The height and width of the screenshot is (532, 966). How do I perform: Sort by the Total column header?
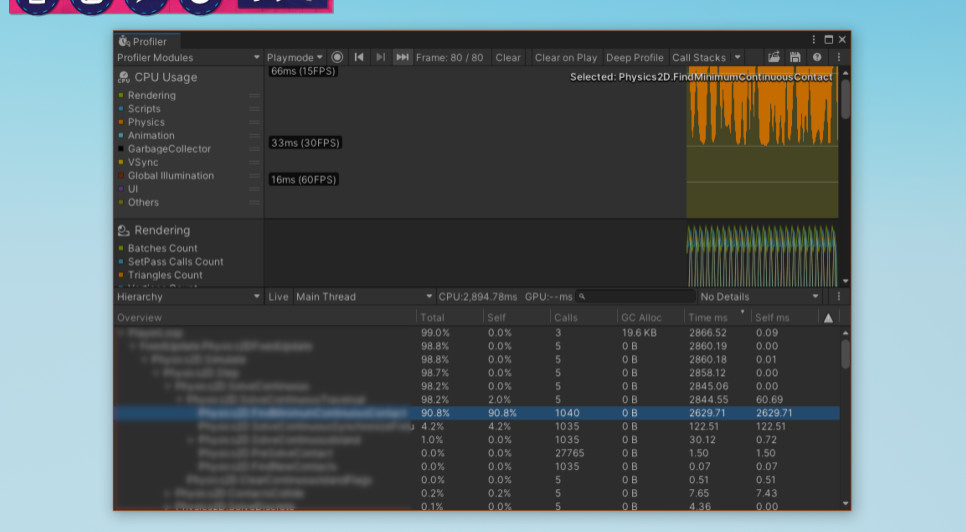pos(449,318)
